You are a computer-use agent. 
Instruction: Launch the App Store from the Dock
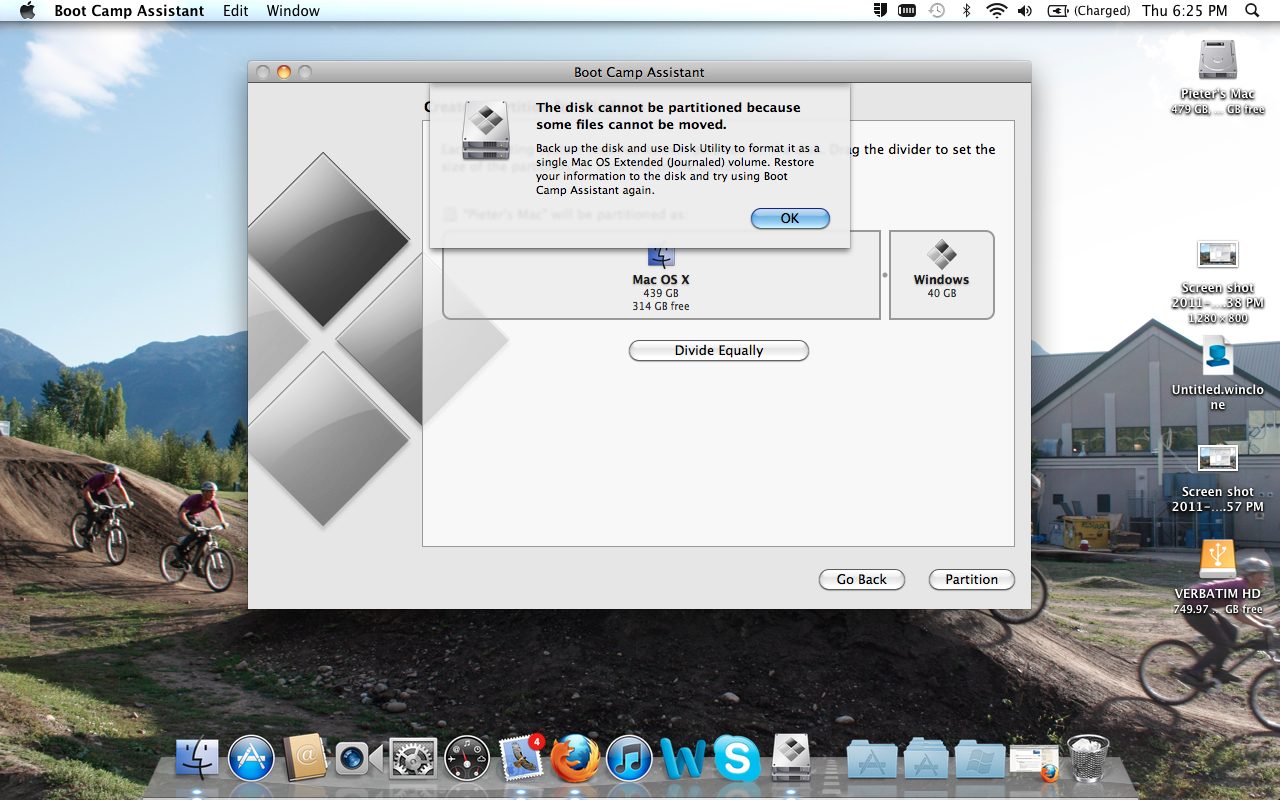(x=251, y=759)
